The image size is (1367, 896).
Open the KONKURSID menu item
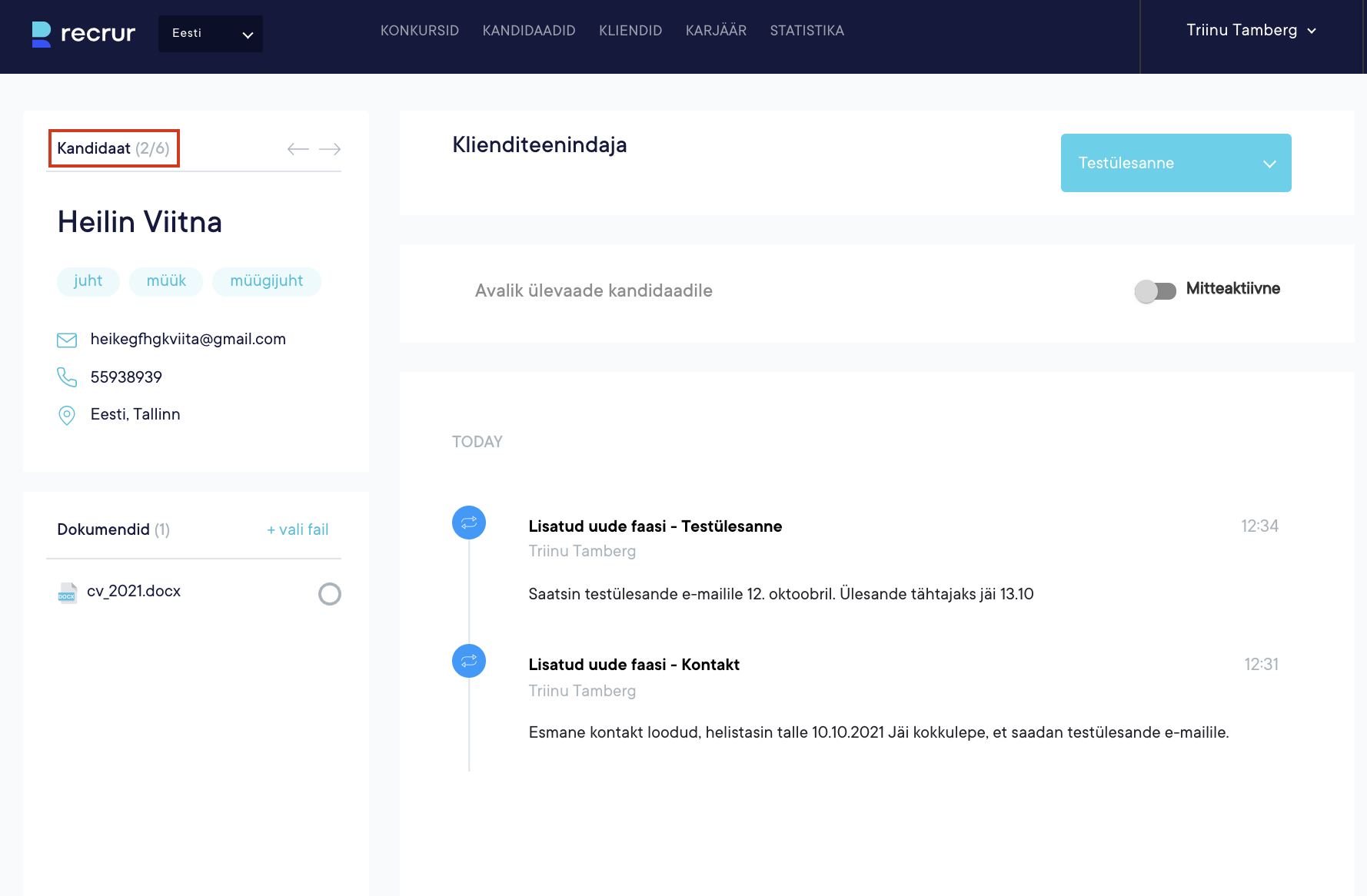click(x=420, y=31)
